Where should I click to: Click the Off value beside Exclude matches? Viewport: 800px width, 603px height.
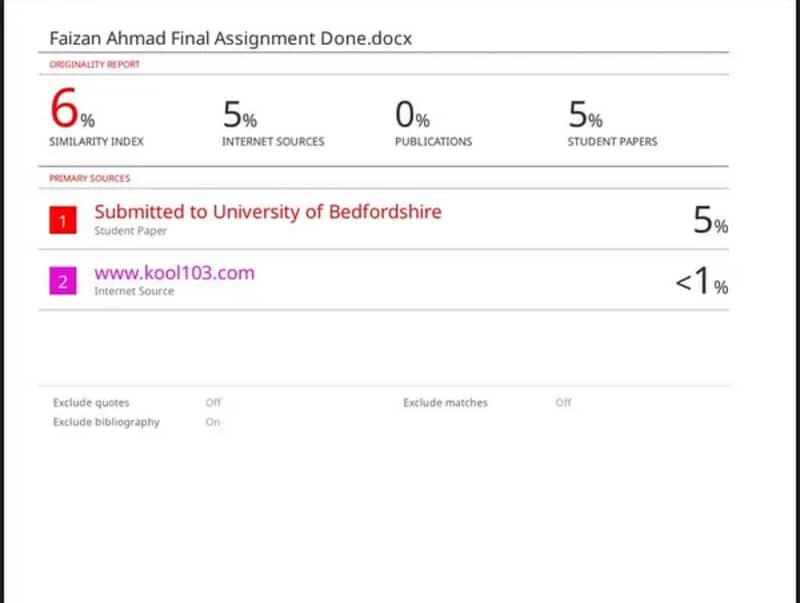point(563,403)
